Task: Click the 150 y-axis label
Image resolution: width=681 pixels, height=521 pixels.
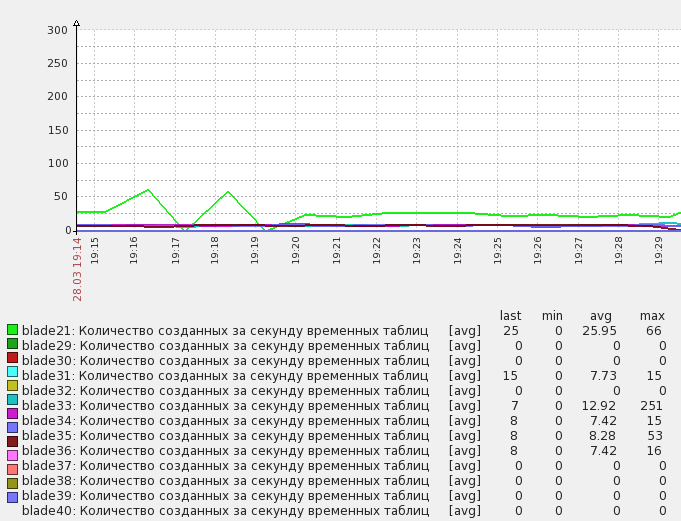Action: pos(58,130)
